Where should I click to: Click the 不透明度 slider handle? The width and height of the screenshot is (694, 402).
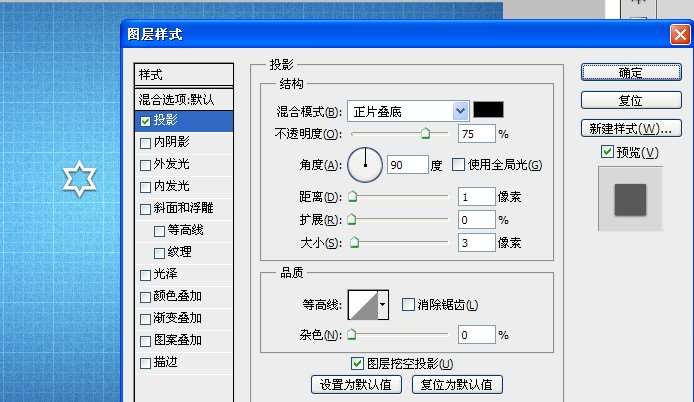(x=425, y=133)
